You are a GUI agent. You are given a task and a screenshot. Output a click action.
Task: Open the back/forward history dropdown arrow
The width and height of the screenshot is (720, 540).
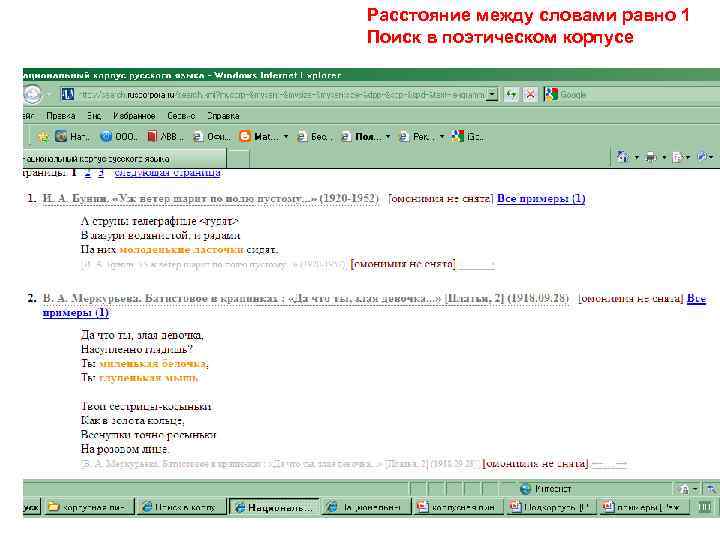click(x=48, y=95)
